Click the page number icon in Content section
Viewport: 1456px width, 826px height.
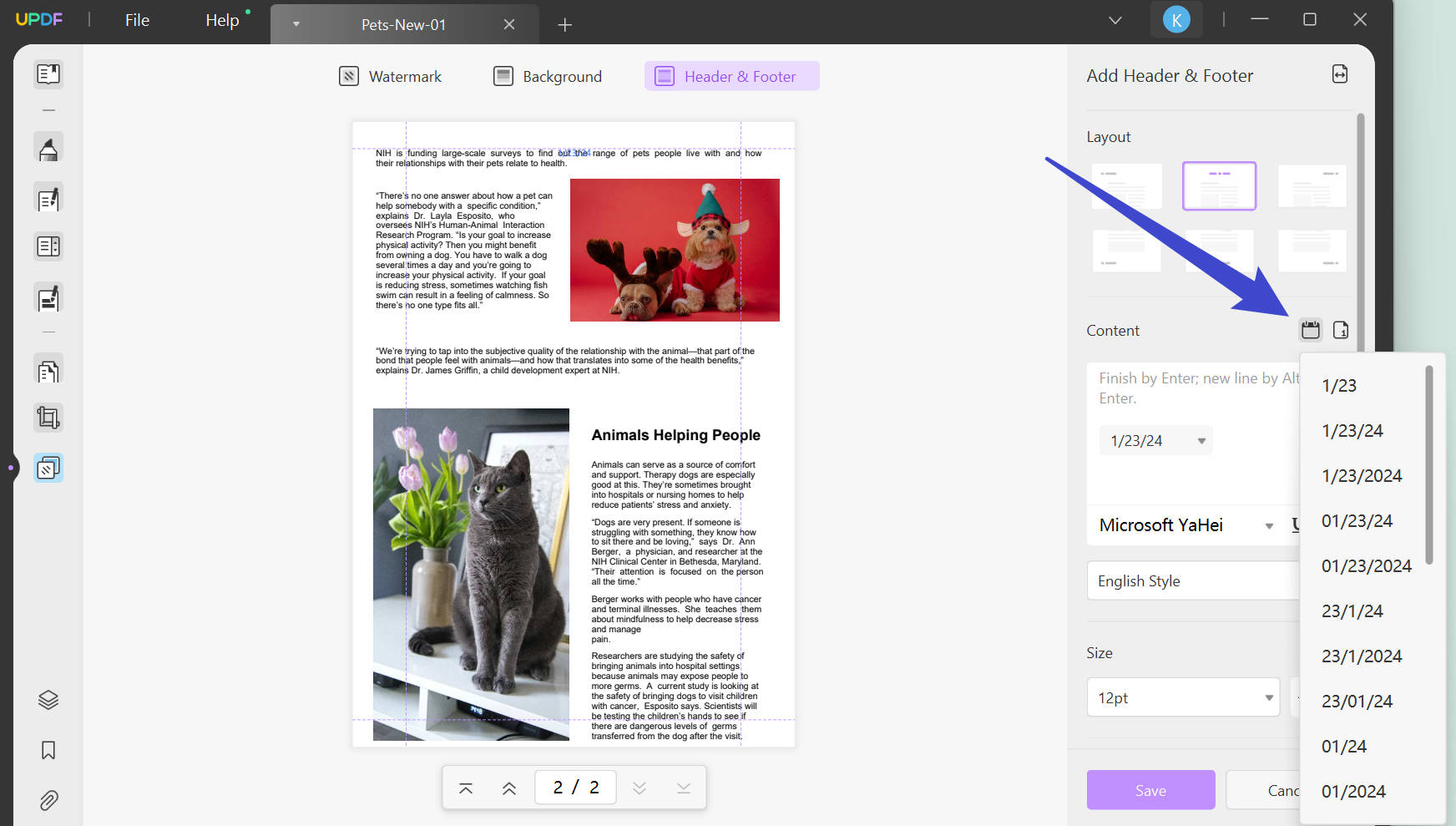coord(1341,330)
